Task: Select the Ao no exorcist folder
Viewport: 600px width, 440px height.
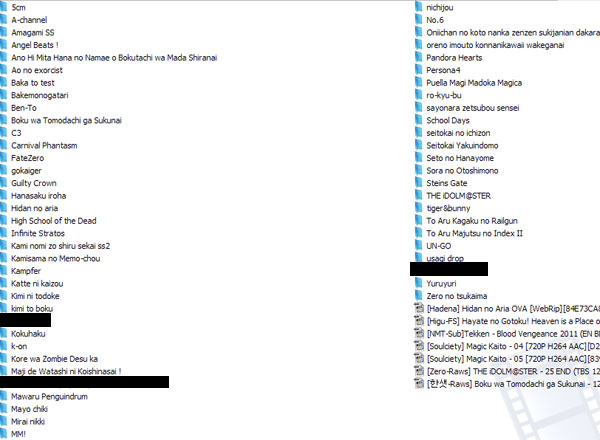Action: (x=37, y=70)
